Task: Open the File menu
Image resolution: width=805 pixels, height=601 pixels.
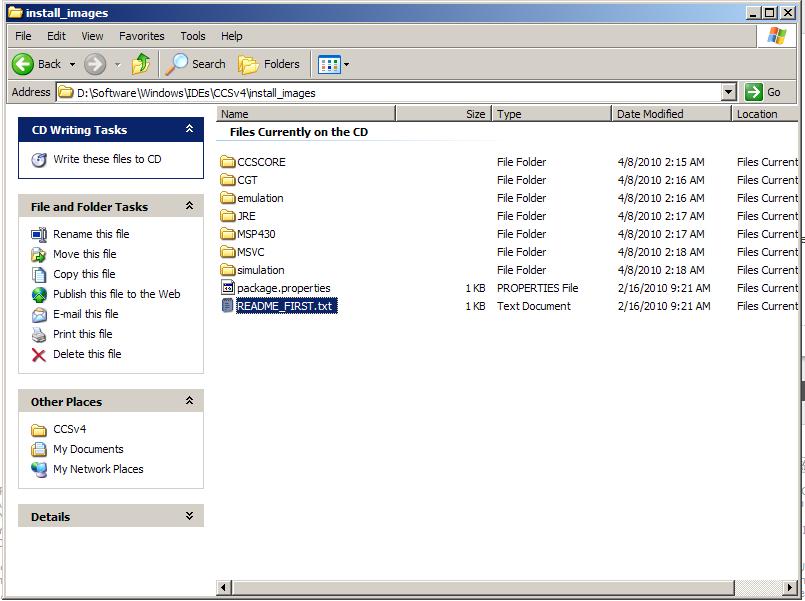Action: pos(23,36)
